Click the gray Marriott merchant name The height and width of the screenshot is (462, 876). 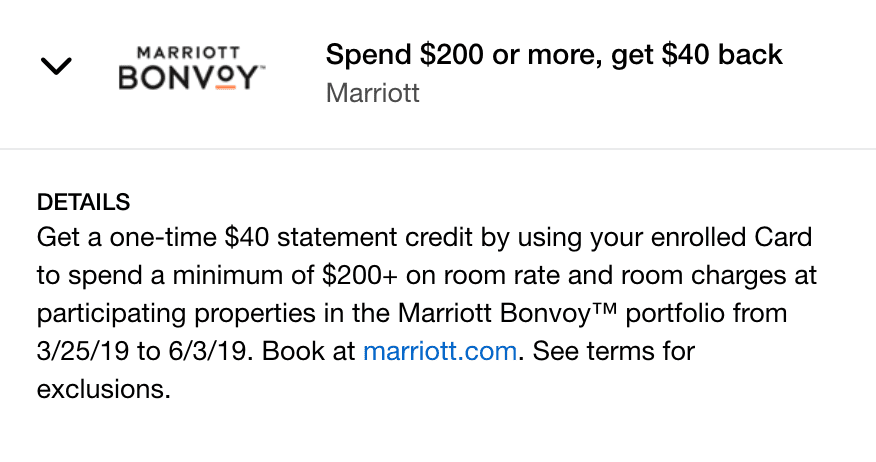click(x=373, y=93)
